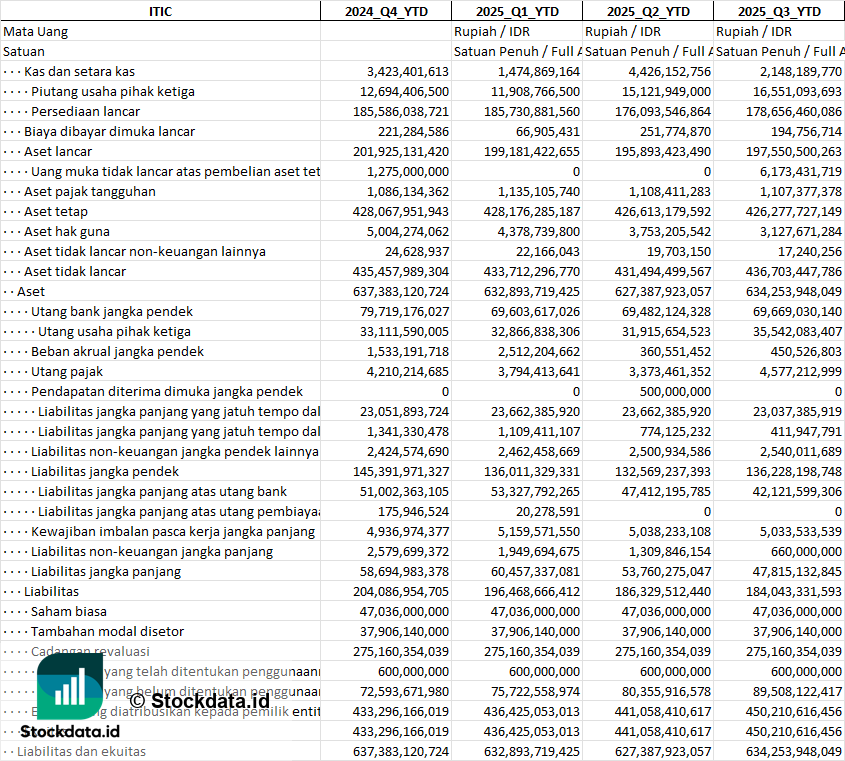Image resolution: width=845 pixels, height=761 pixels.
Task: Click the value 6,173,431,719
Action: (800, 171)
